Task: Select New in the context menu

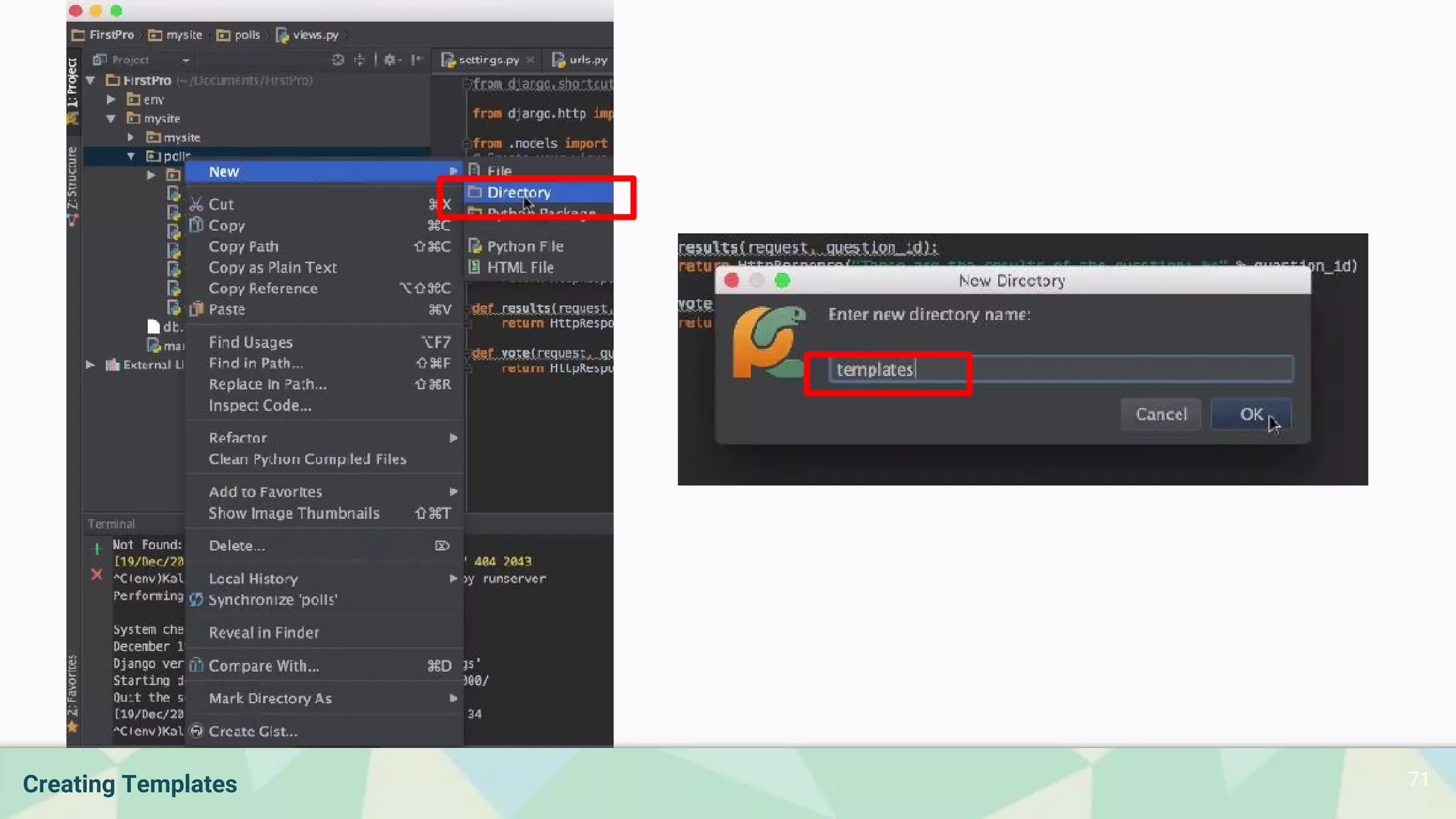Action: coord(325,171)
